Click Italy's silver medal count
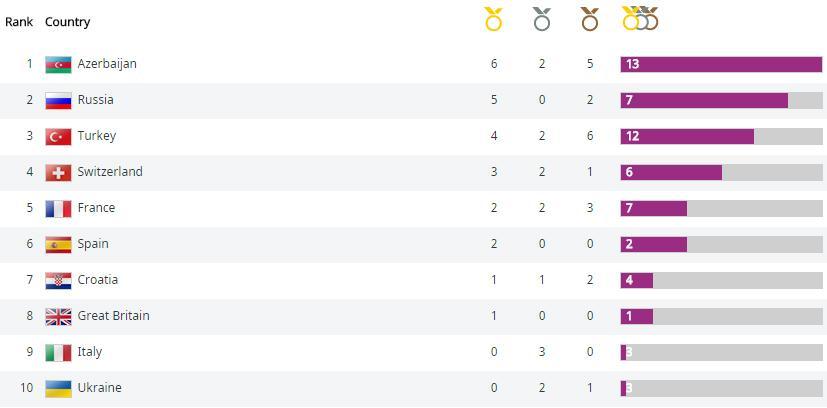The image size is (827, 408). [542, 352]
